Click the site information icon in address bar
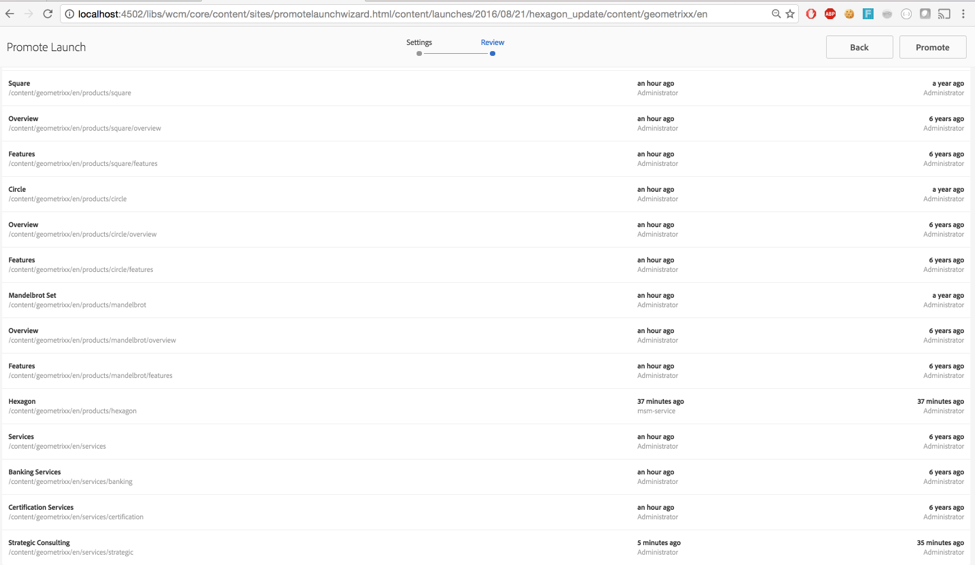The height and width of the screenshot is (565, 975). click(69, 14)
